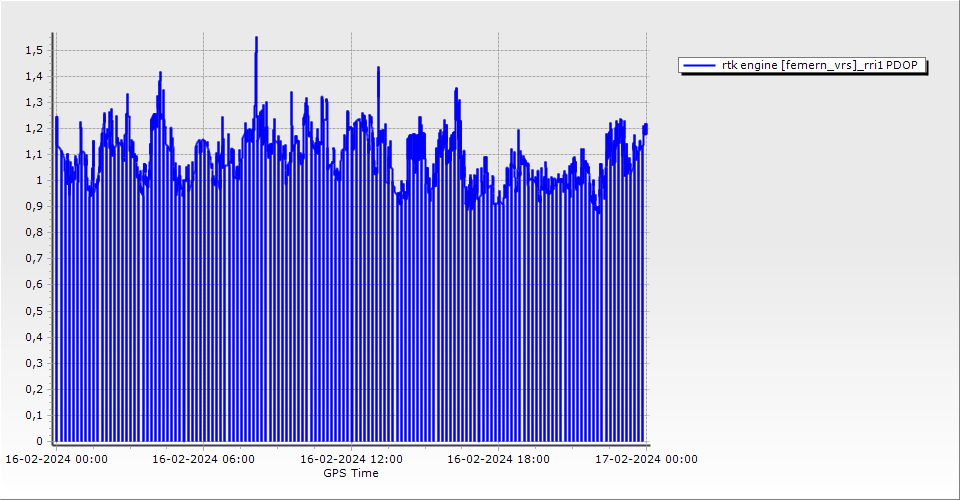Click the '16-02-2024 18:00' time axis label
The height and width of the screenshot is (500, 960).
pyautogui.click(x=498, y=459)
